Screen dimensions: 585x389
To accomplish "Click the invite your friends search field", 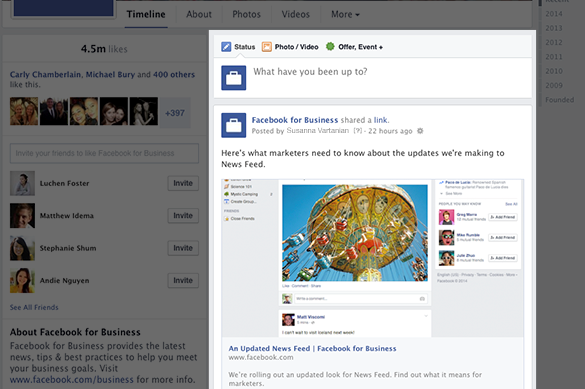I will click(x=104, y=153).
